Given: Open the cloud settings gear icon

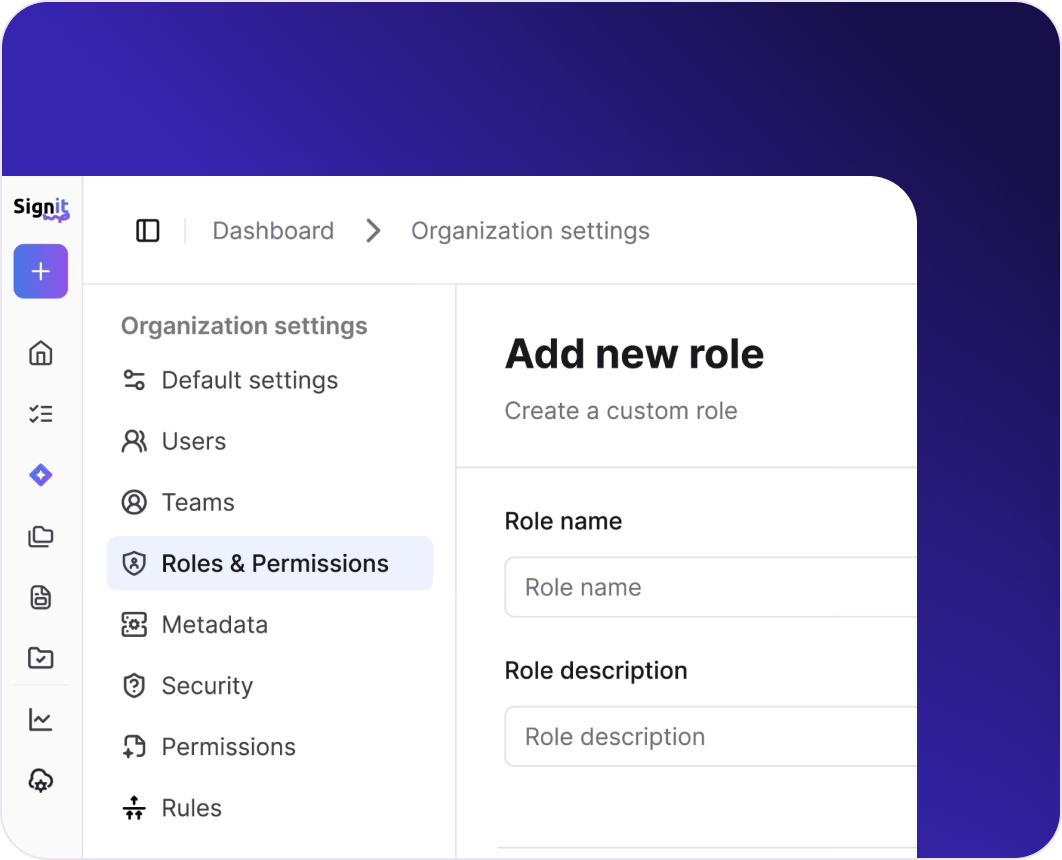Looking at the screenshot, I should click(41, 781).
